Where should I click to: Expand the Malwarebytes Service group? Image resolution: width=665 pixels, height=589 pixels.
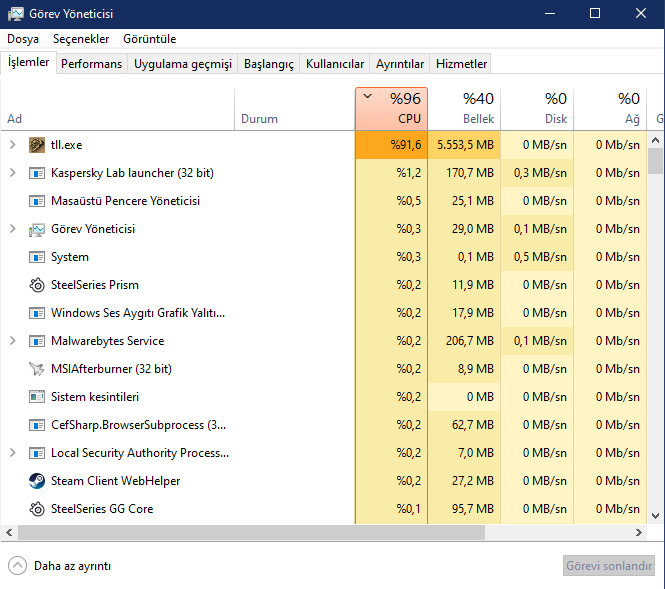[13, 341]
